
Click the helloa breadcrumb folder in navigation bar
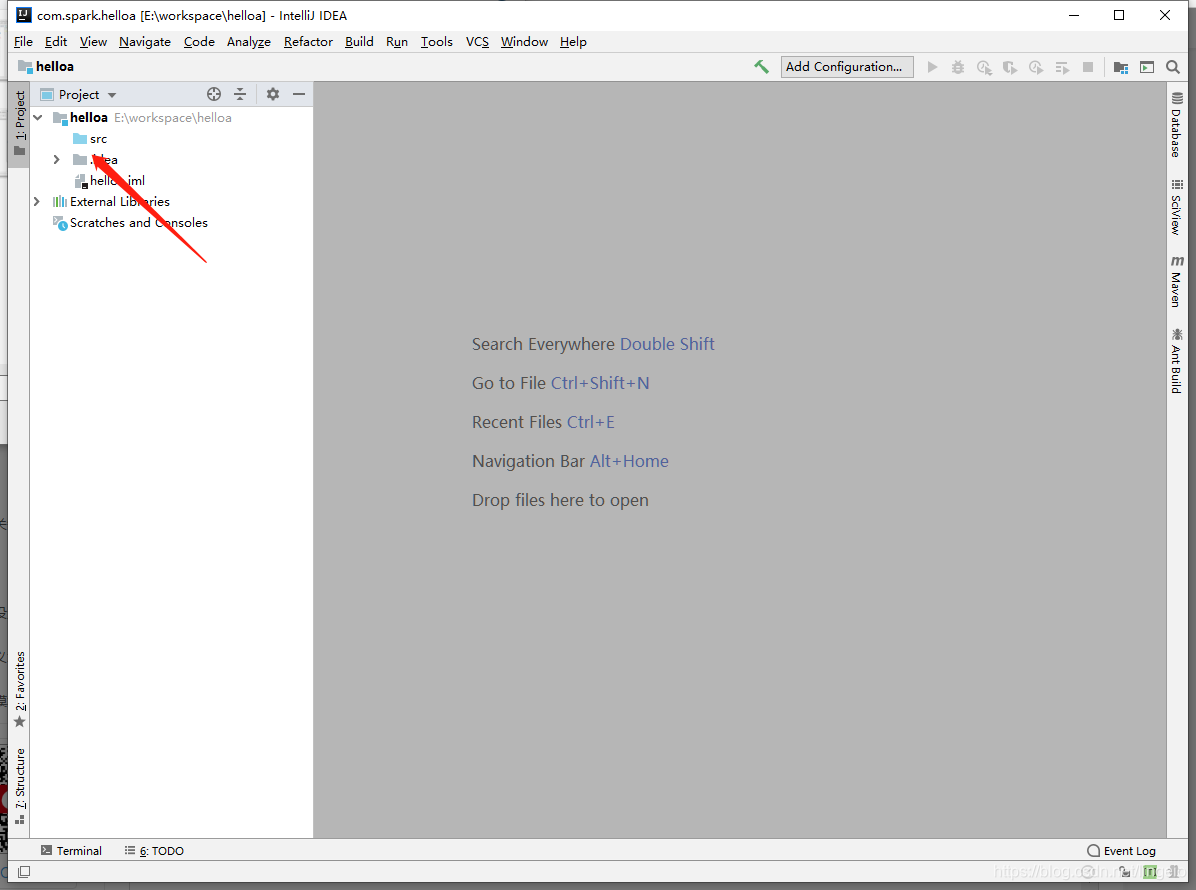coord(46,66)
